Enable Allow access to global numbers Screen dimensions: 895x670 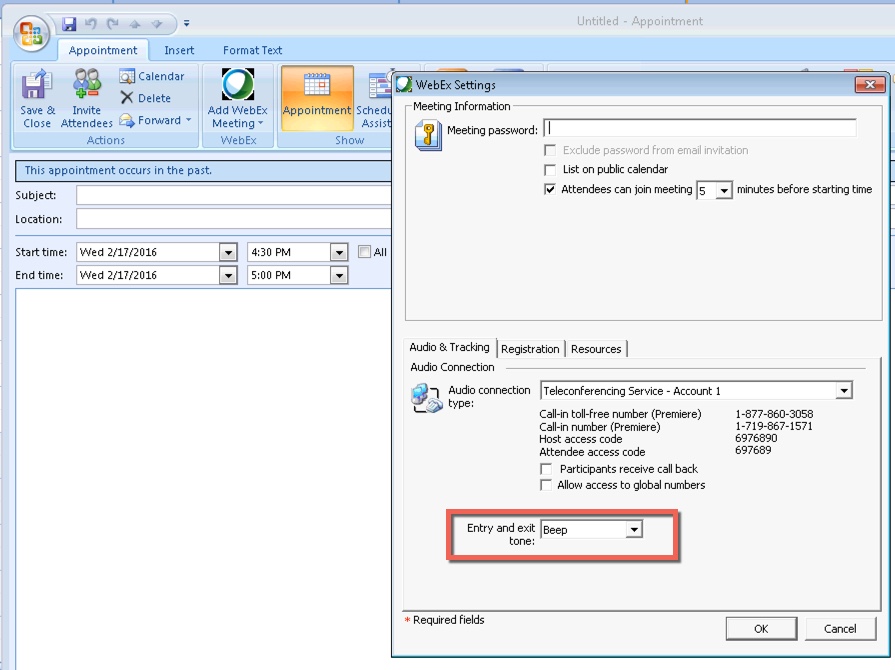(x=546, y=485)
